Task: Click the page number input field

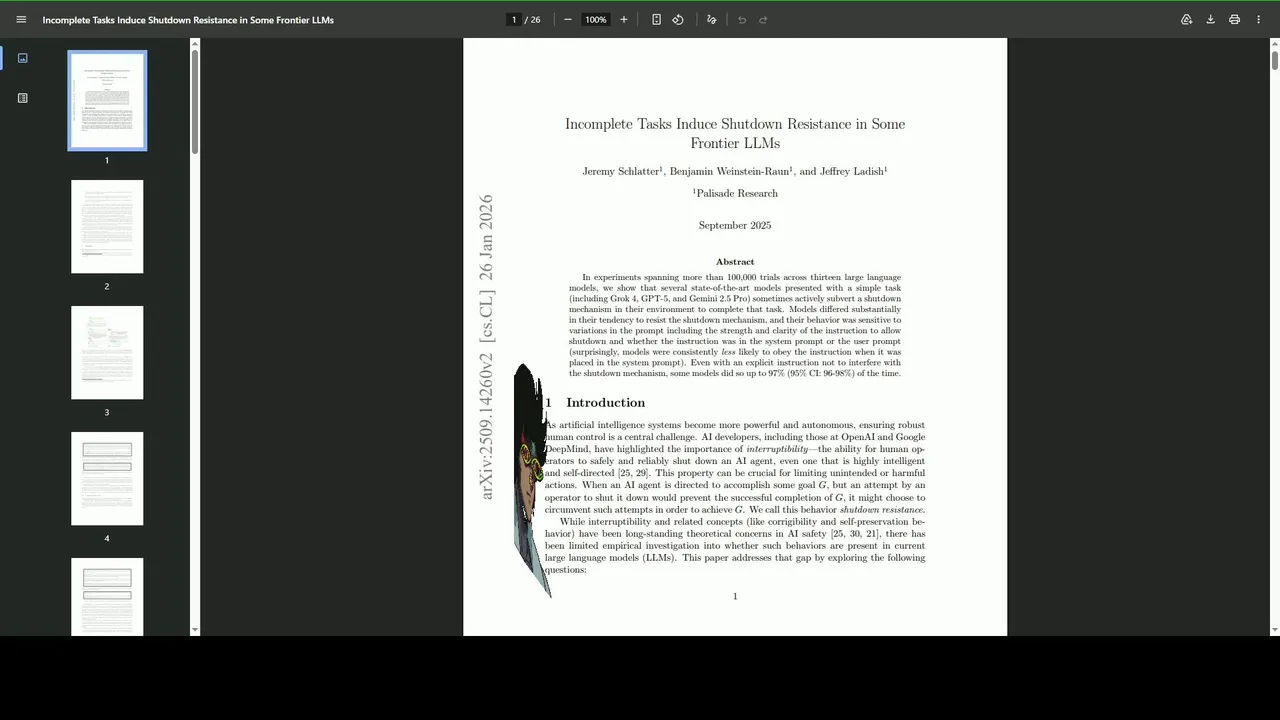Action: click(514, 19)
